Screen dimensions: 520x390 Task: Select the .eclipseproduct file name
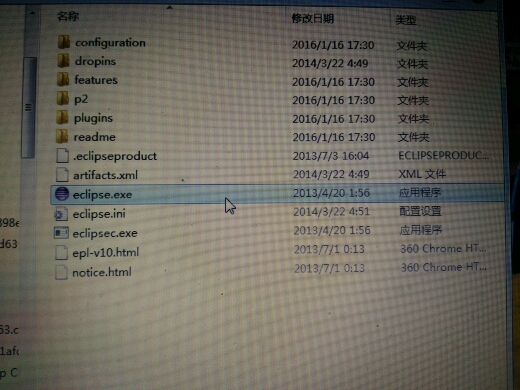[115, 156]
